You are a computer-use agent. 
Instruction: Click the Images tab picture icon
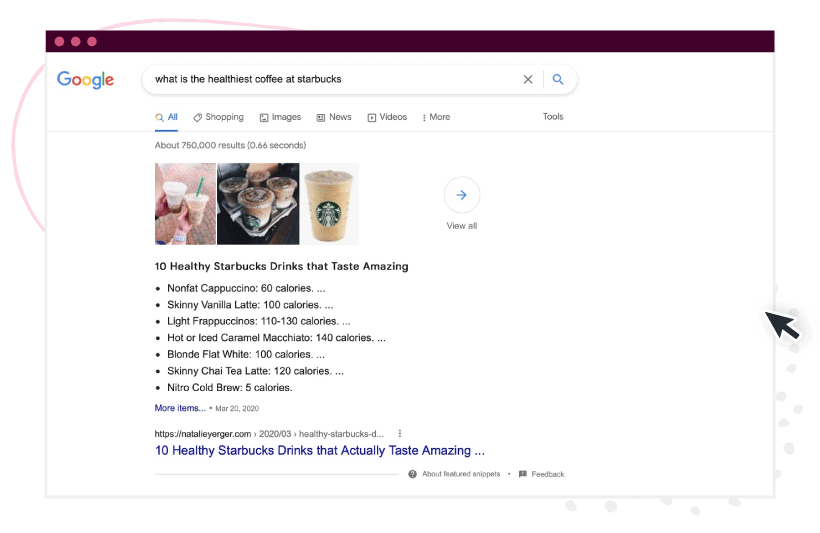tap(264, 118)
